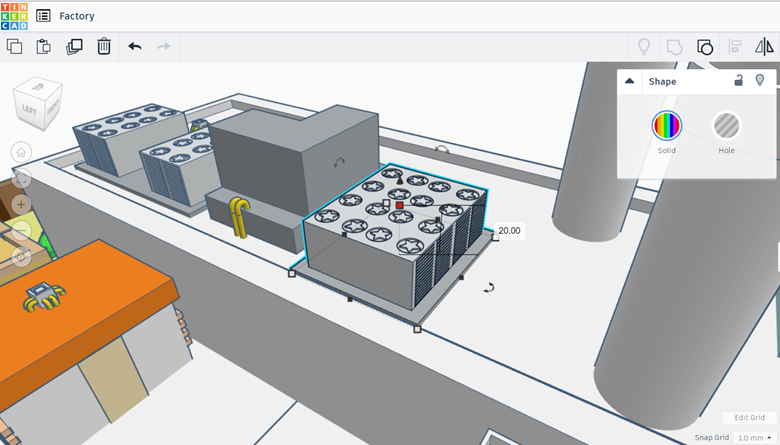Click the Duplicate and repeat icon
This screenshot has width=780, height=445.
(74, 46)
